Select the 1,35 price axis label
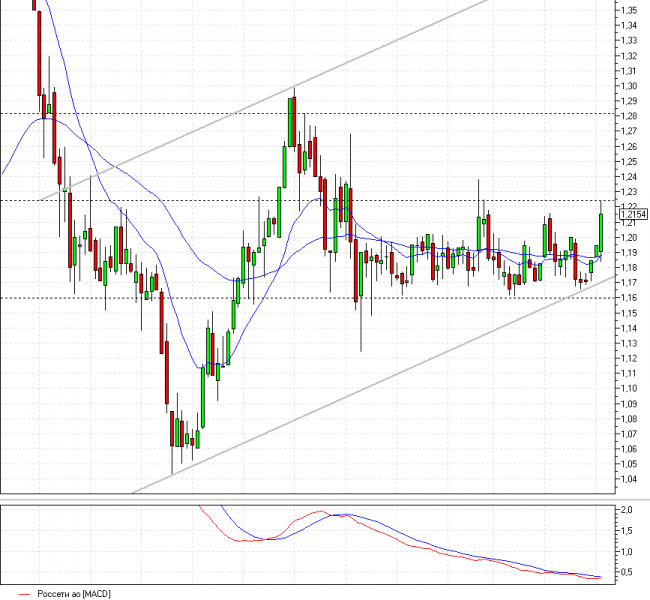 coord(628,10)
